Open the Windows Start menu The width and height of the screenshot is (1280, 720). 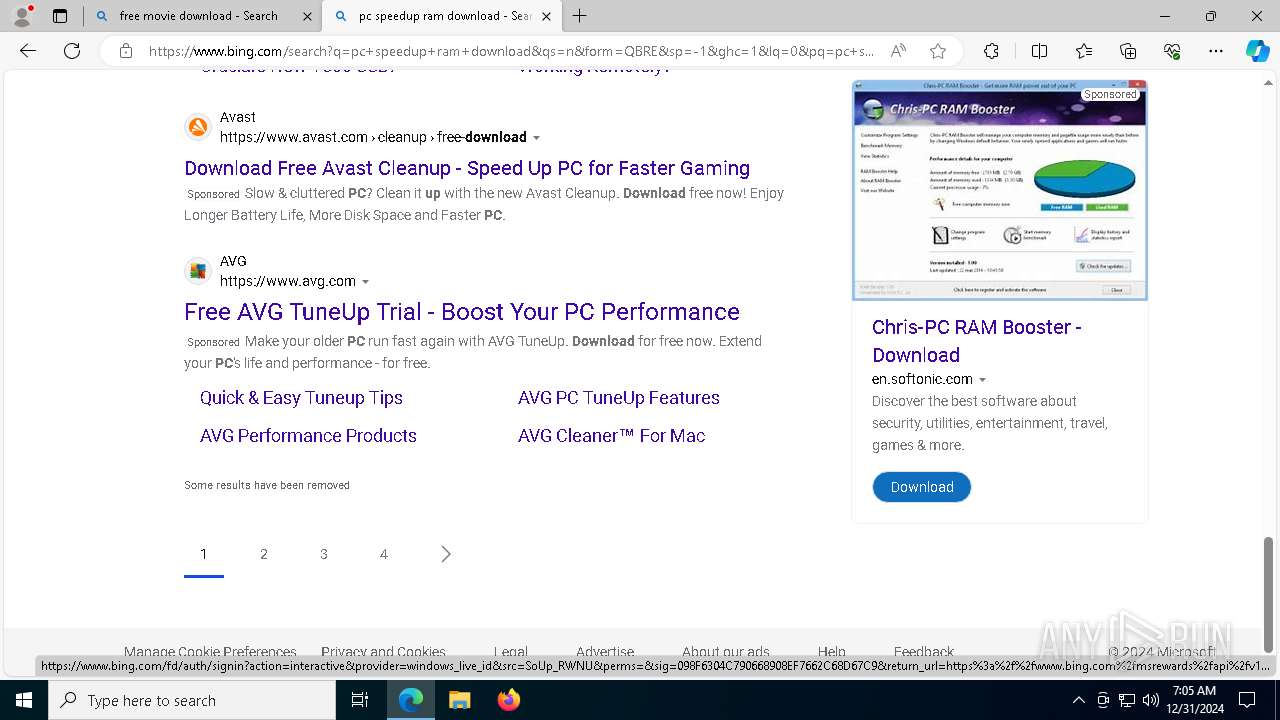tap(24, 700)
